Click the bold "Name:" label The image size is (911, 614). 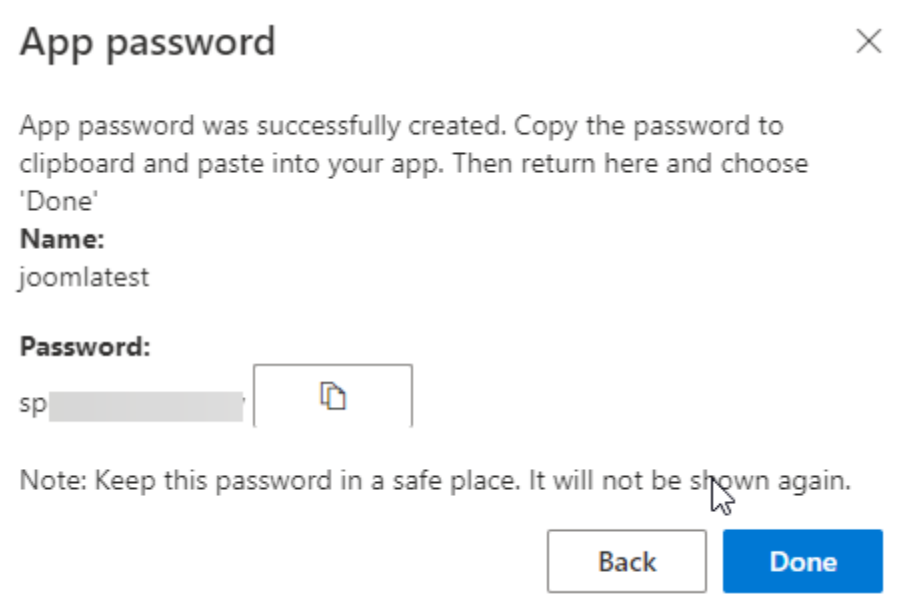pos(62,240)
